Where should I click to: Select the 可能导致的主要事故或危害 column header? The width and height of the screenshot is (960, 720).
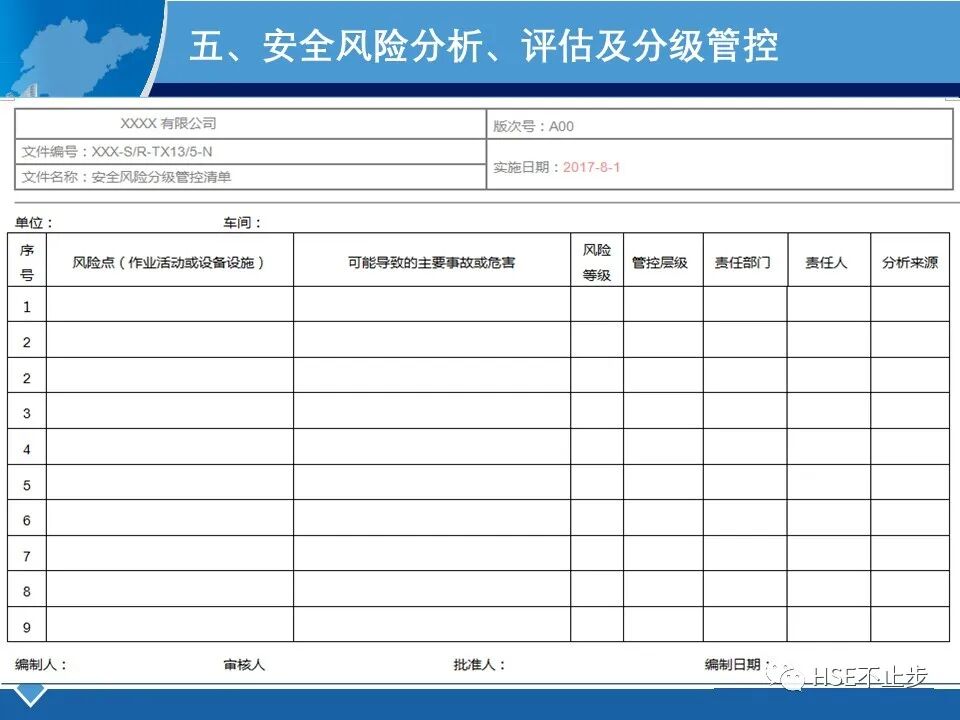pos(432,260)
